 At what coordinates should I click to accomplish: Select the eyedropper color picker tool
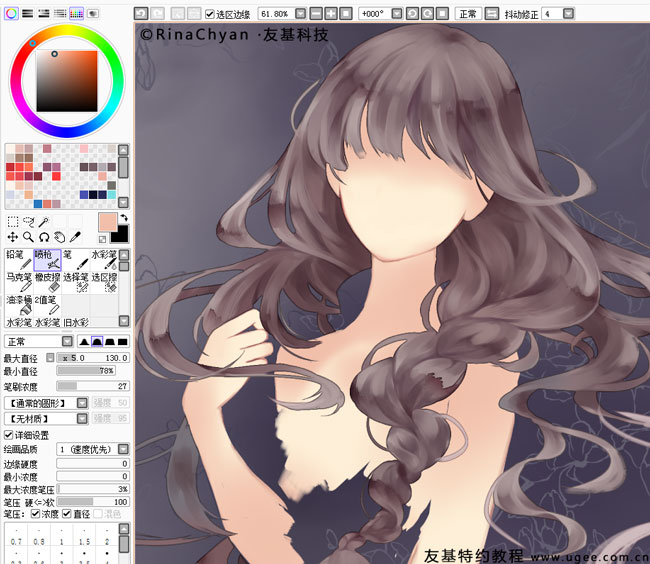click(x=75, y=237)
